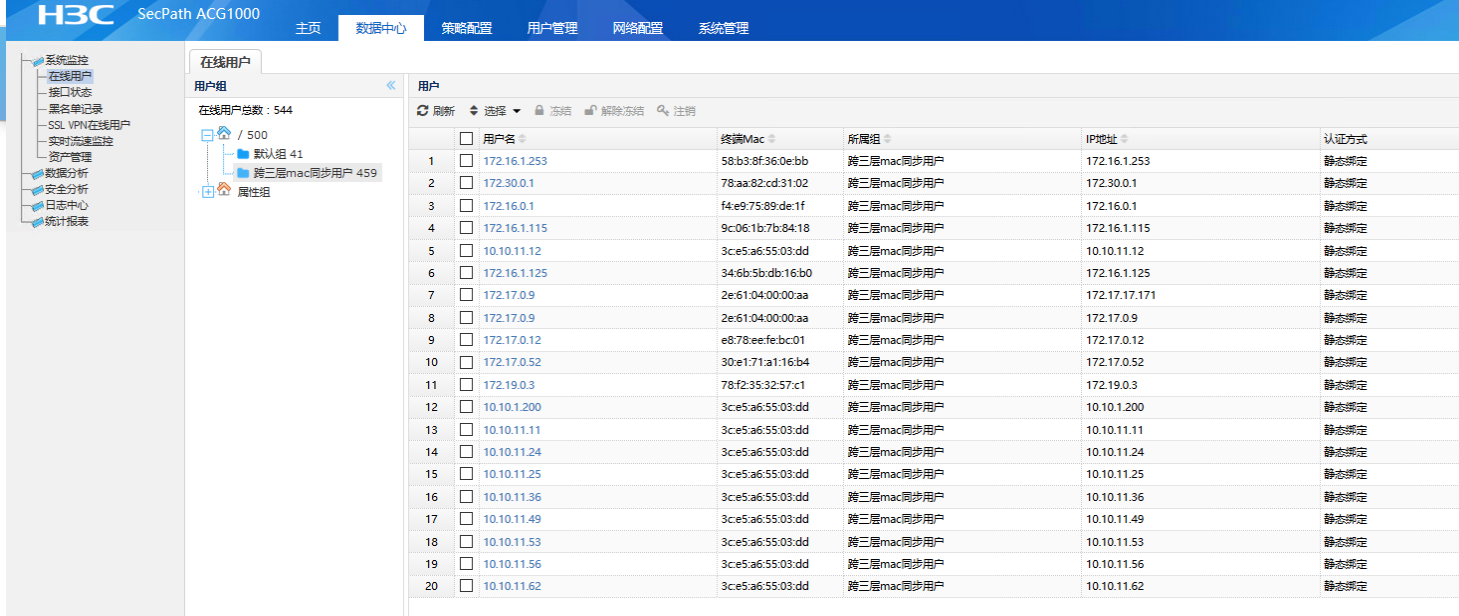This screenshot has width=1459, height=616.
Task: Open the 用户管理 tab
Action: (x=552, y=28)
